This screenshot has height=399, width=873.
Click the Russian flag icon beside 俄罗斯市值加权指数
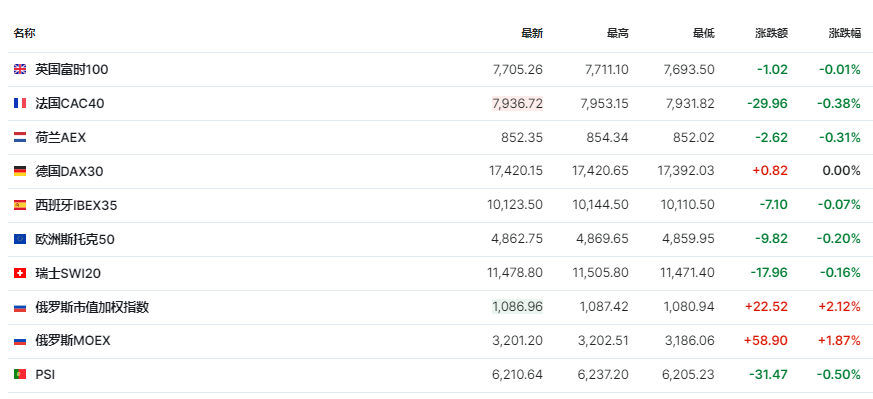click(20, 307)
